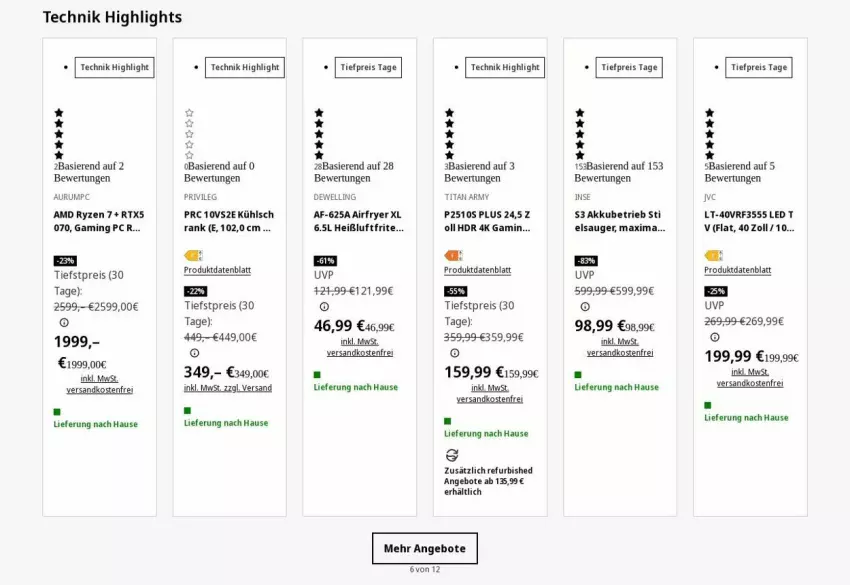Click info icon under JVC TV UVP price
The image size is (850, 585).
pyautogui.click(x=714, y=337)
